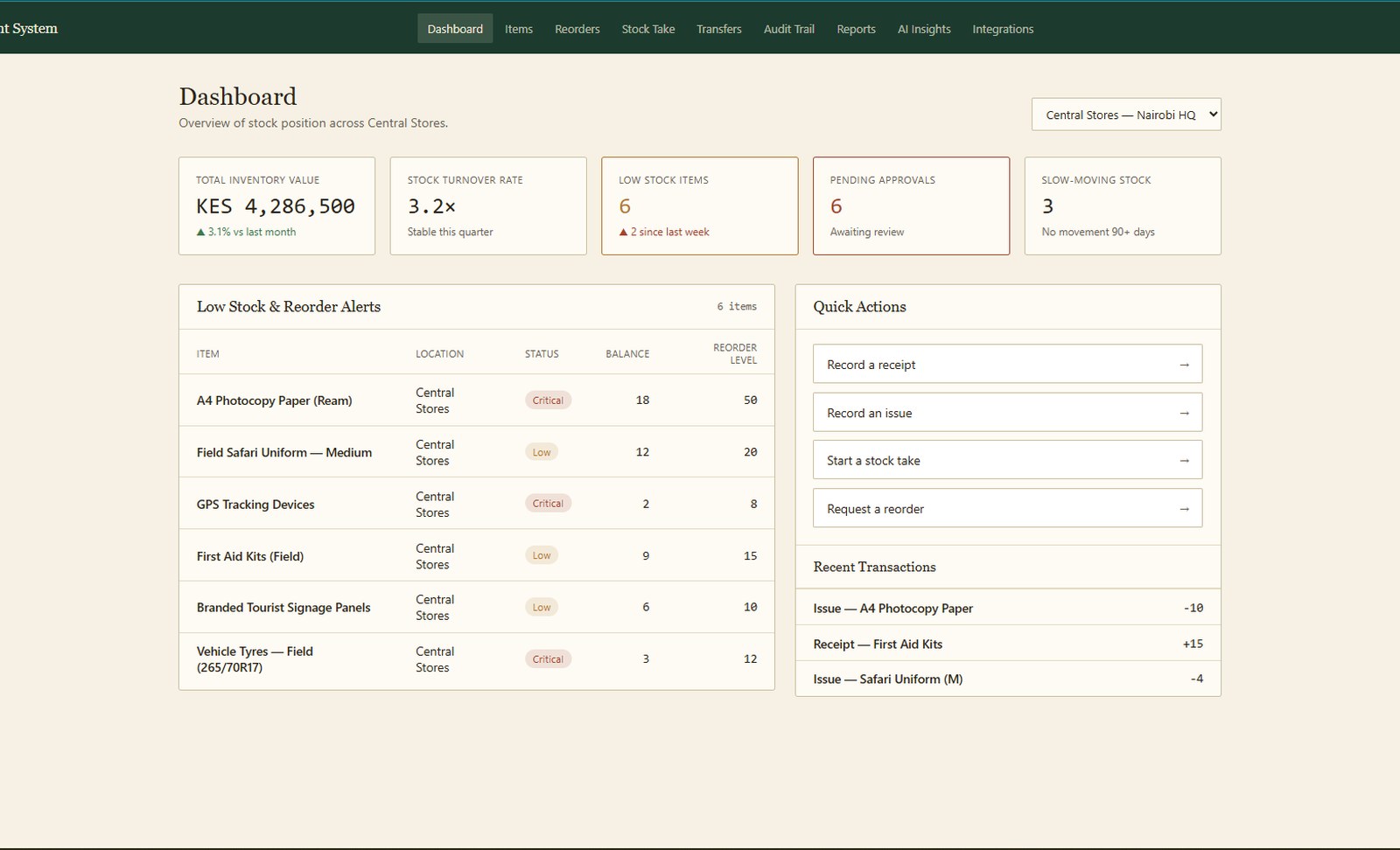Click the Record a receipt button
This screenshot has width=1400, height=850.
[x=1007, y=364]
